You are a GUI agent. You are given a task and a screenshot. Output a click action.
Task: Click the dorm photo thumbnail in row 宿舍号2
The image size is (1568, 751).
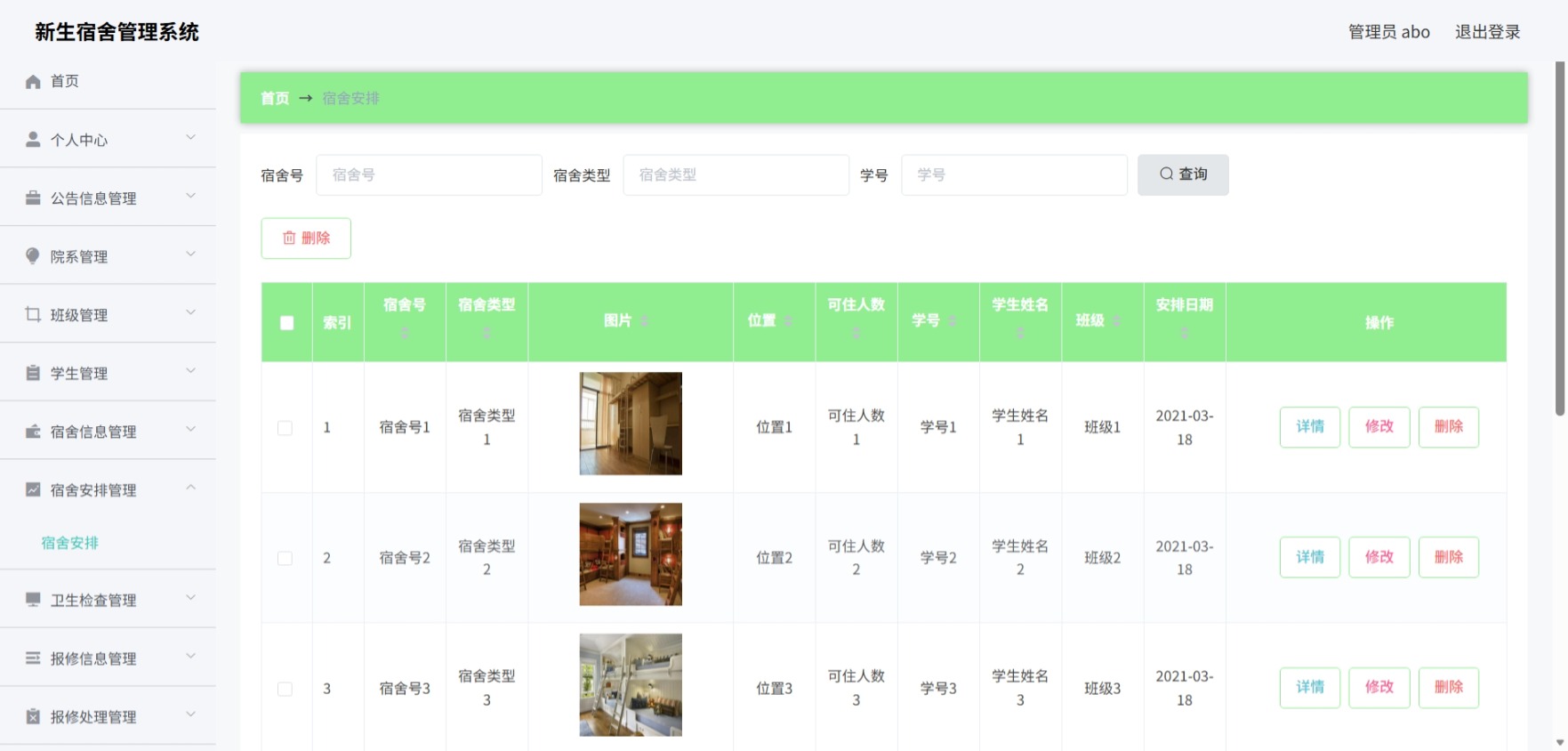click(631, 554)
